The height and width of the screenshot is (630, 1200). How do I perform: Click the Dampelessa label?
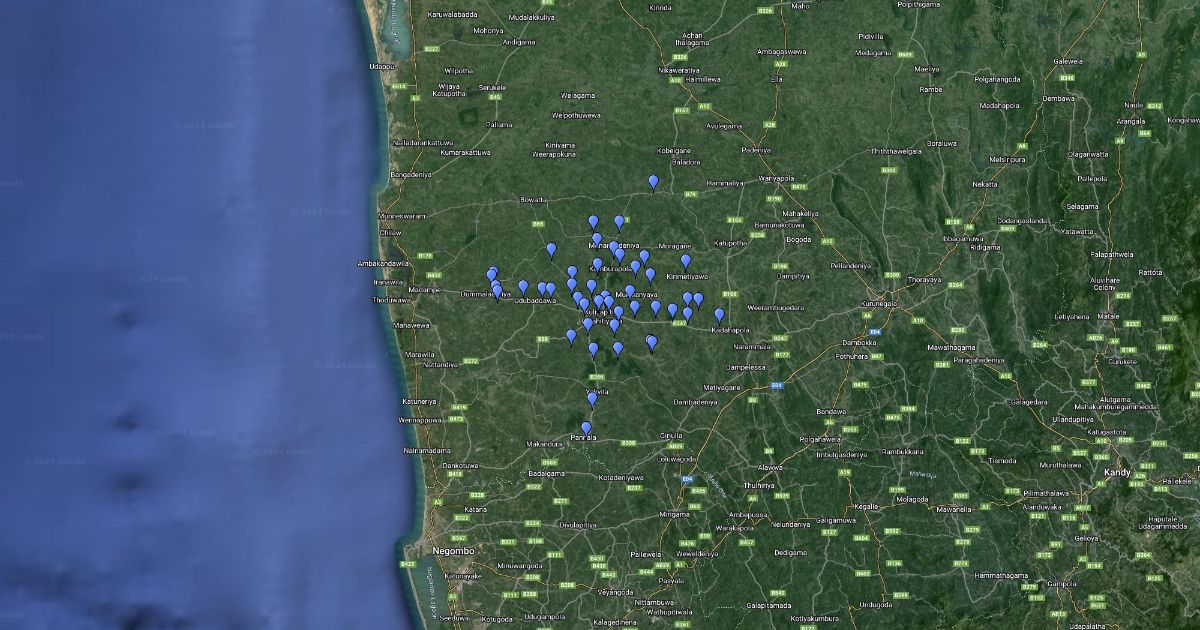tap(744, 367)
